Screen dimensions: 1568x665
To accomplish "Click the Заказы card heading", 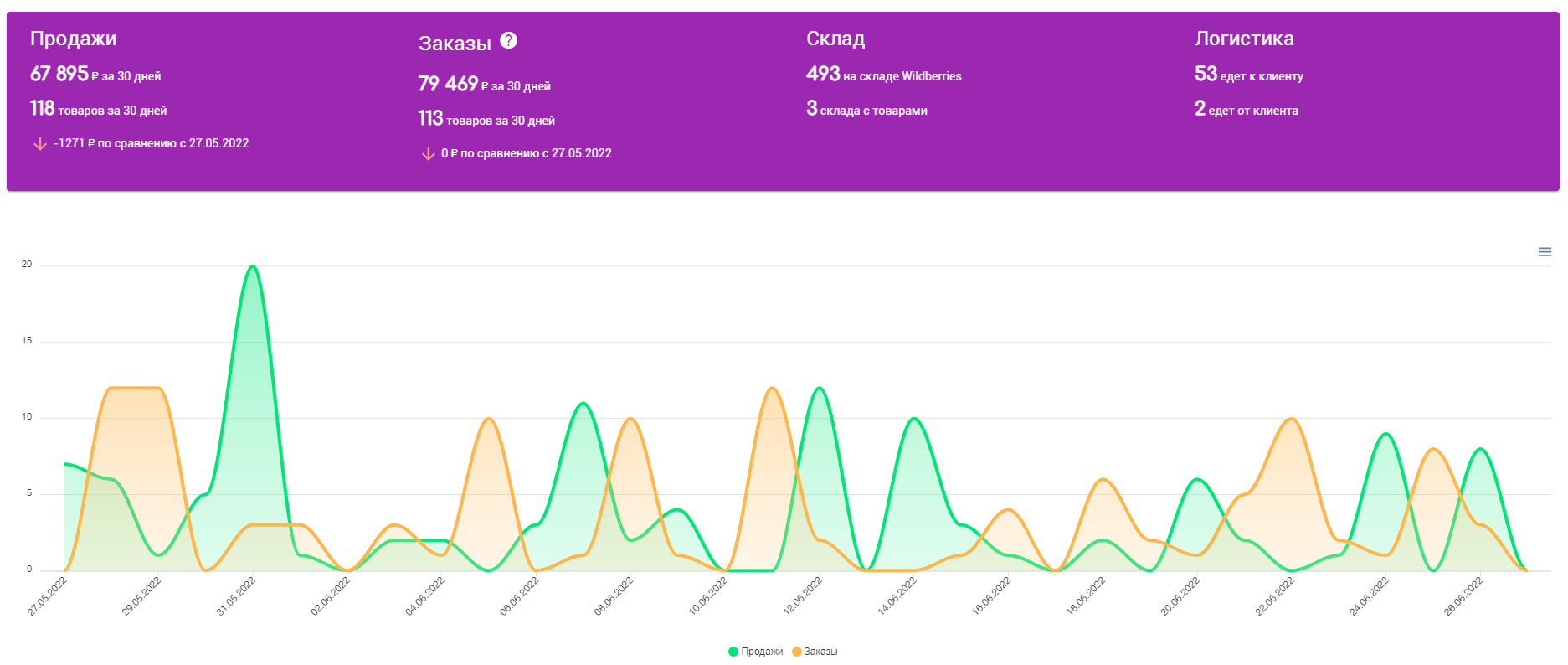I will (455, 44).
